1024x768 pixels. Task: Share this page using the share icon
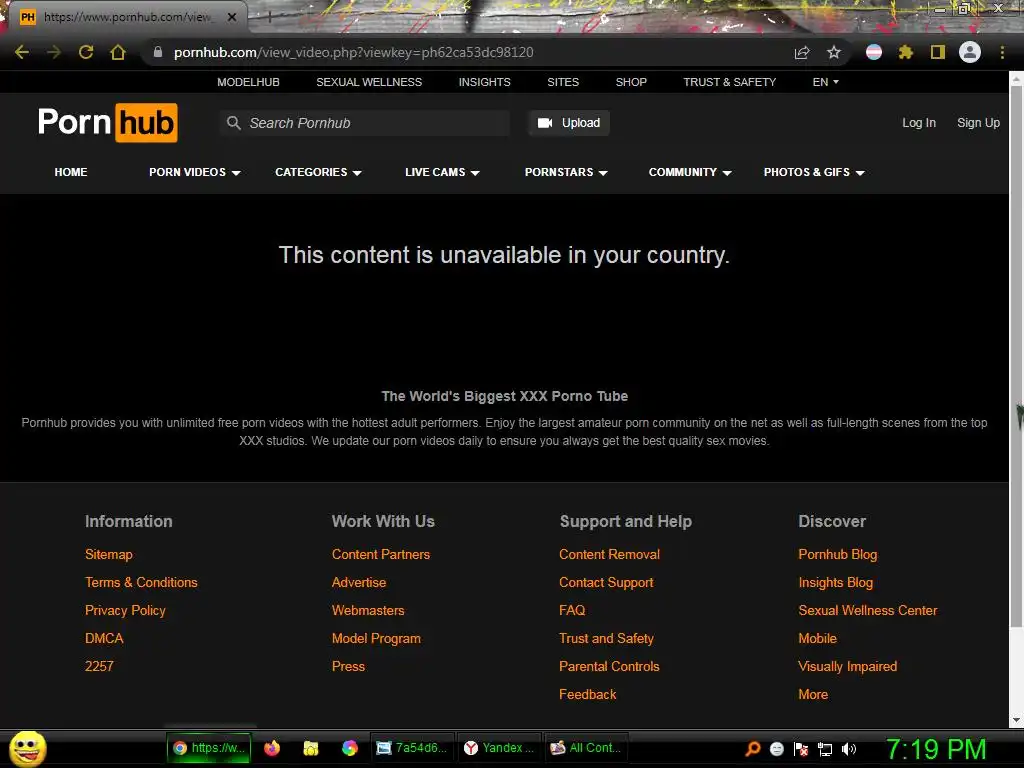[802, 52]
